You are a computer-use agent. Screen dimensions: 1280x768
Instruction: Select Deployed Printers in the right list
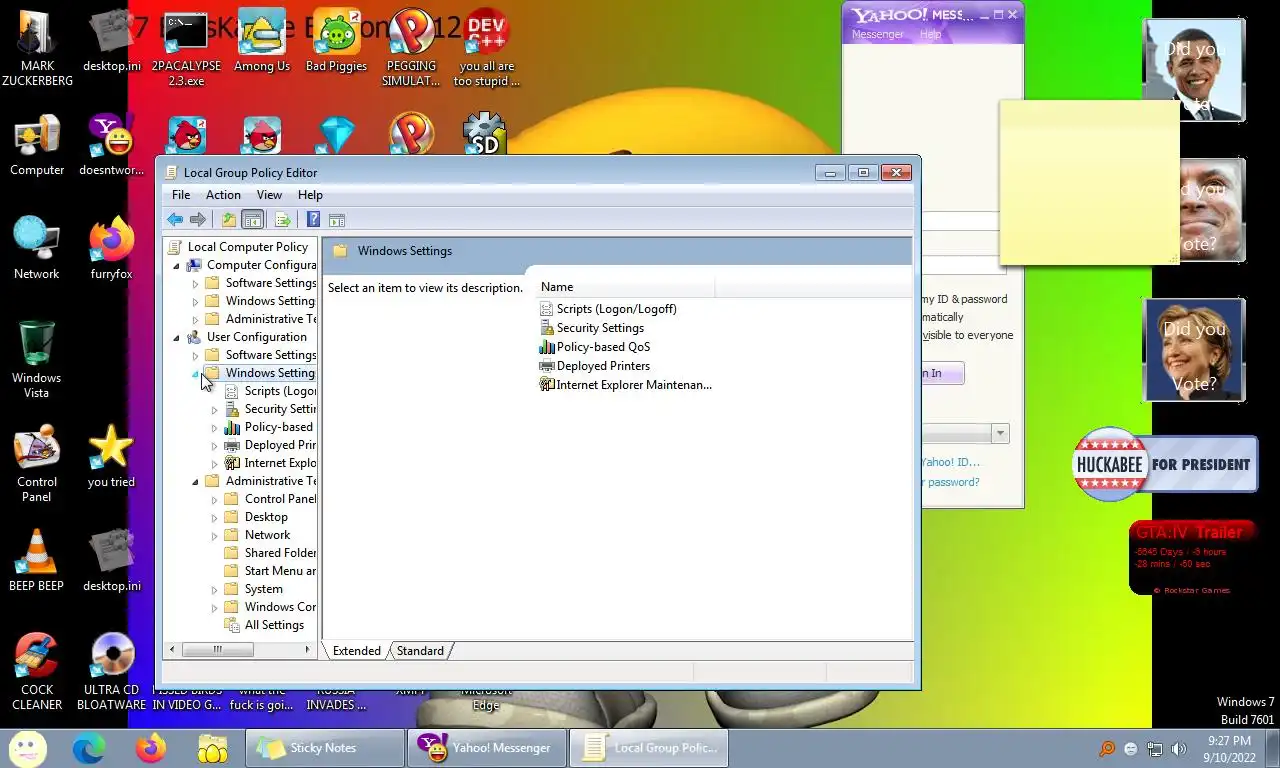click(x=603, y=366)
